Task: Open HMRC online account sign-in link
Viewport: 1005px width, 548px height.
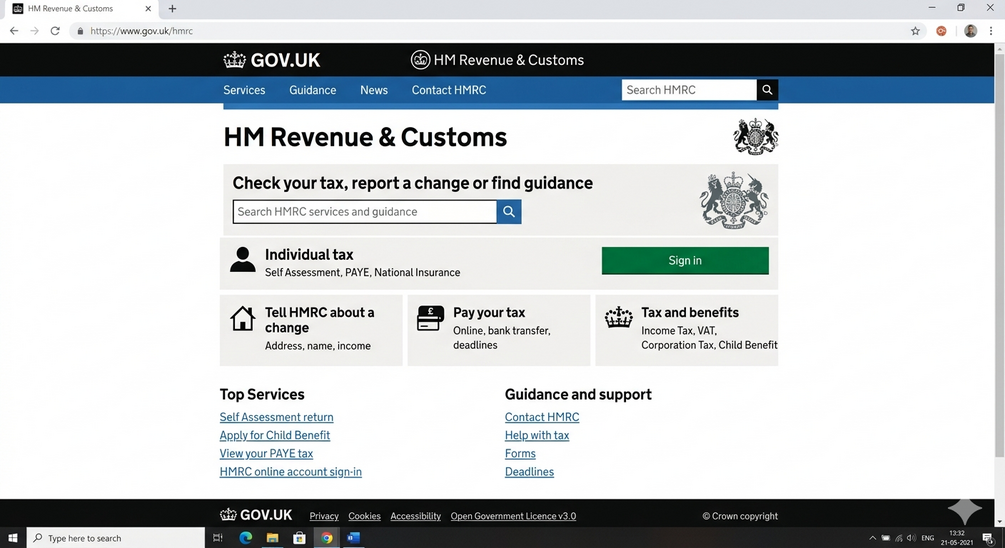Action: tap(290, 472)
